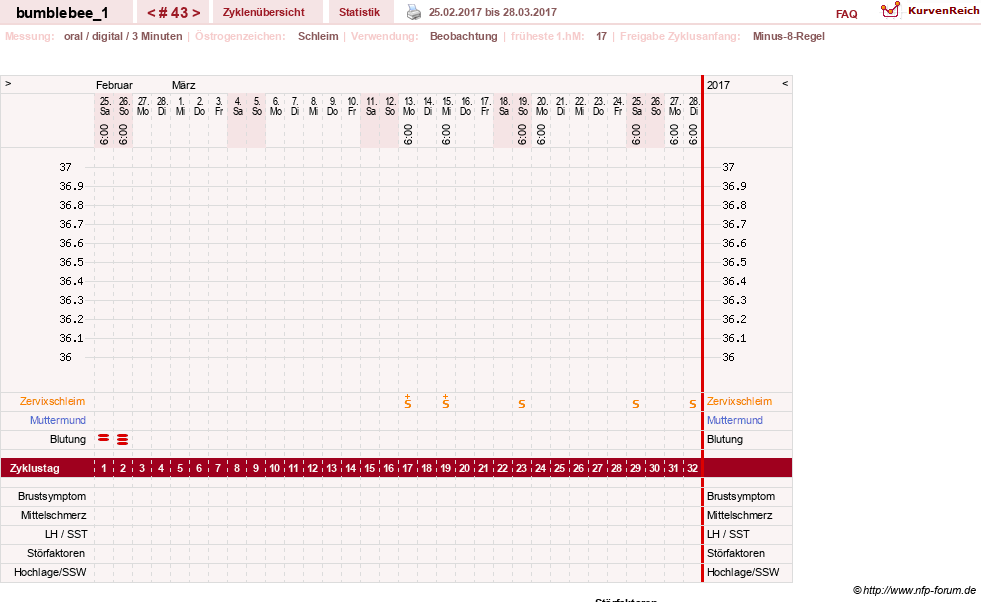Viewport: 981px width, 602px height.
Task: Select cycle day 17 cell
Action: 408,468
